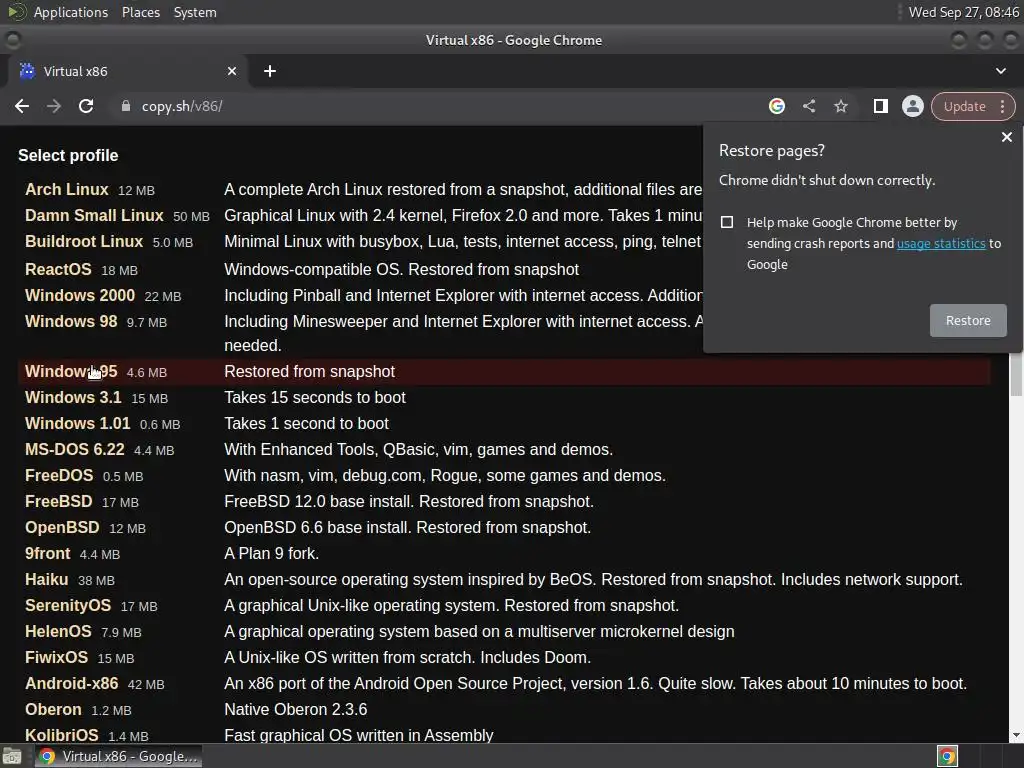Viewport: 1024px width, 768px height.
Task: Close the Virtual x86 tab
Action: 232,71
